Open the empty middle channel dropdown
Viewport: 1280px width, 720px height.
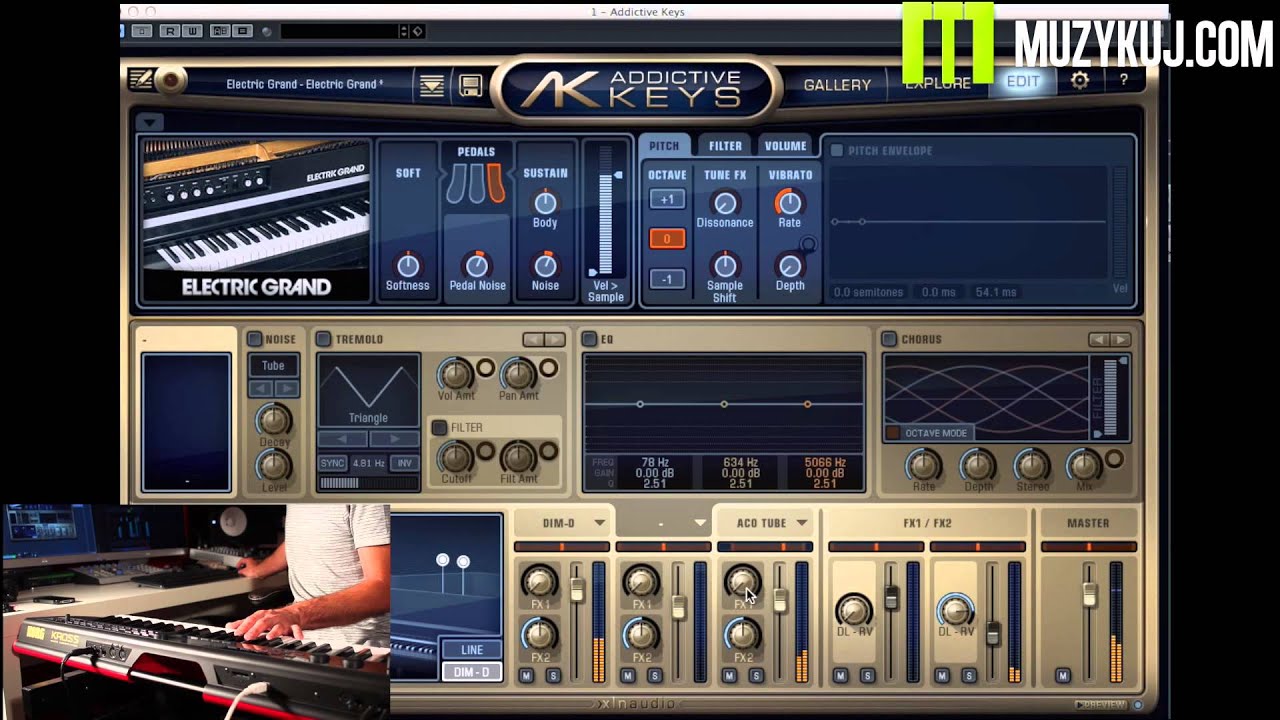(700, 523)
